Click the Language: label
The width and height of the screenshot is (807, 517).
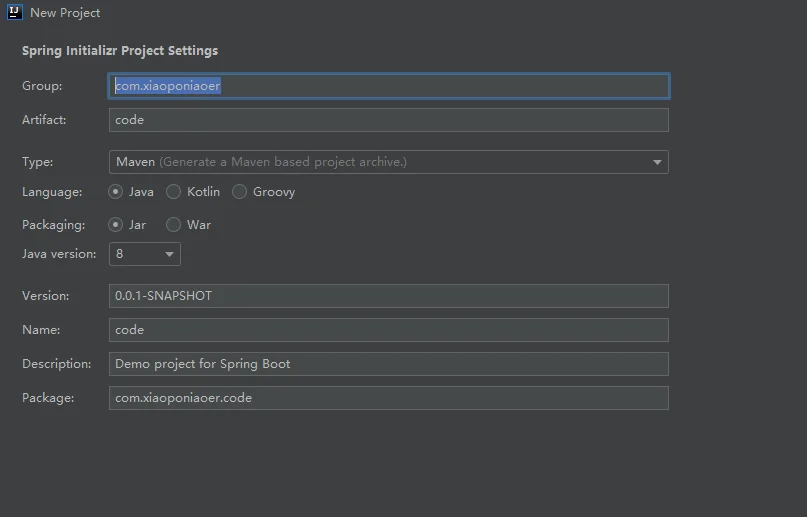(x=52, y=192)
